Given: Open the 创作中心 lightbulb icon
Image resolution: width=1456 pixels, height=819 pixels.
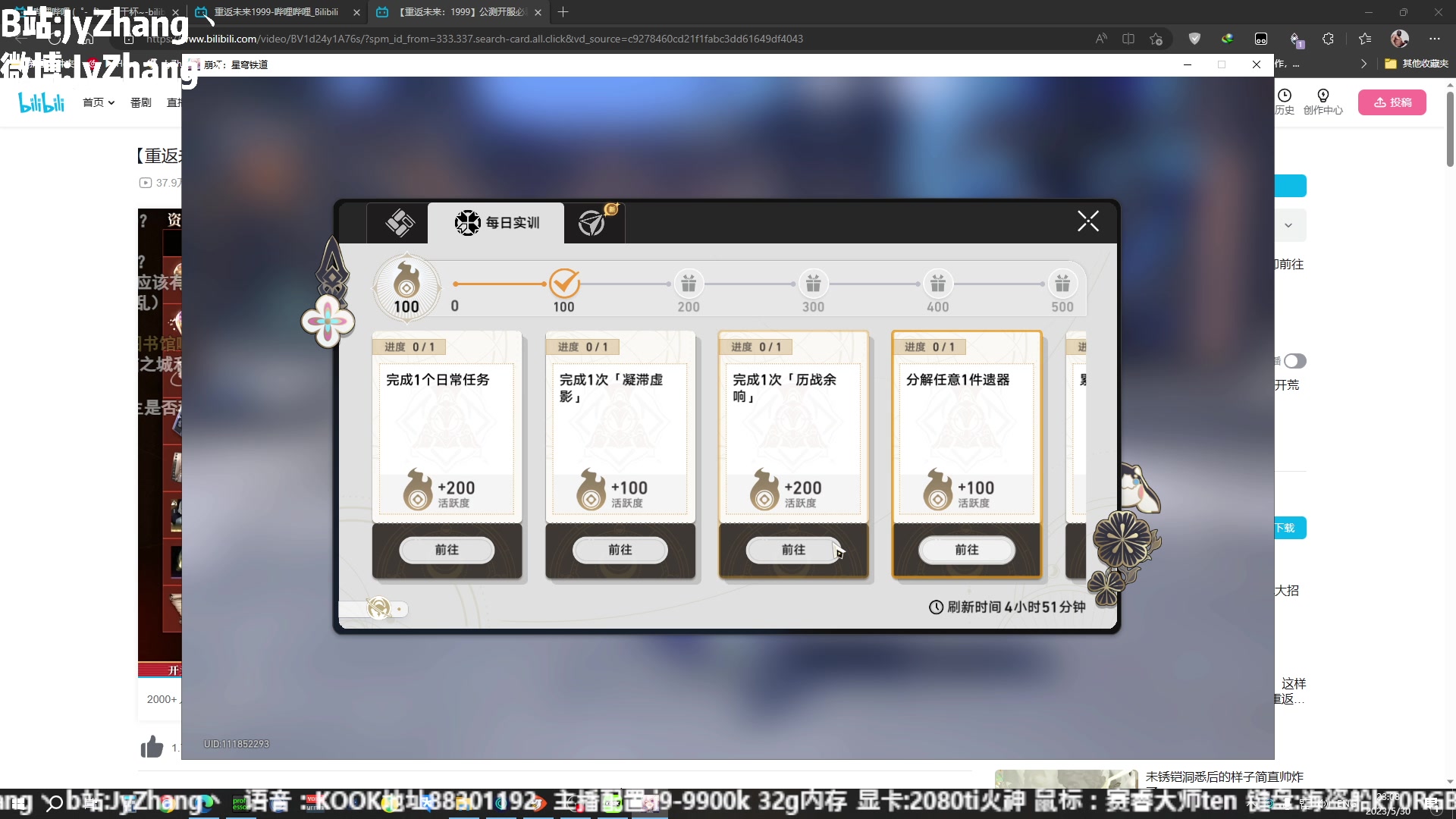Looking at the screenshot, I should [1323, 102].
